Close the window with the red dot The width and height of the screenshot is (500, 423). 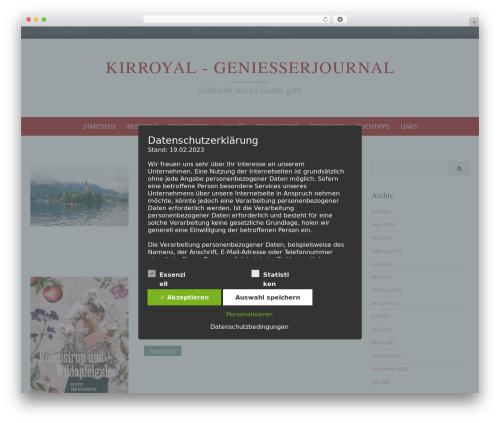(29, 19)
